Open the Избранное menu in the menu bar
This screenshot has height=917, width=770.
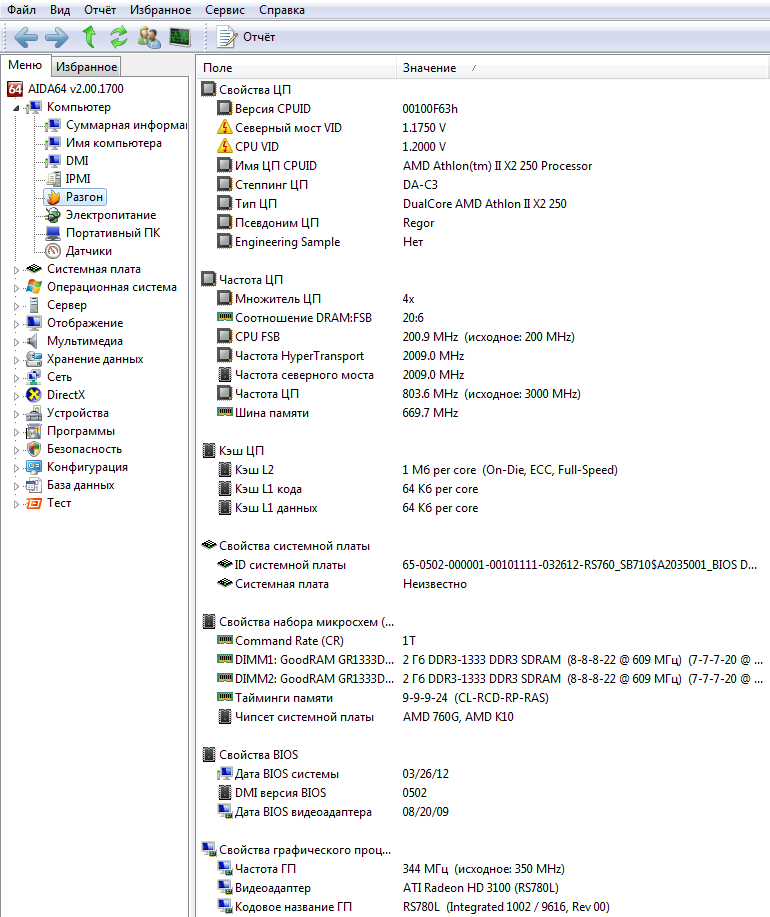click(160, 10)
